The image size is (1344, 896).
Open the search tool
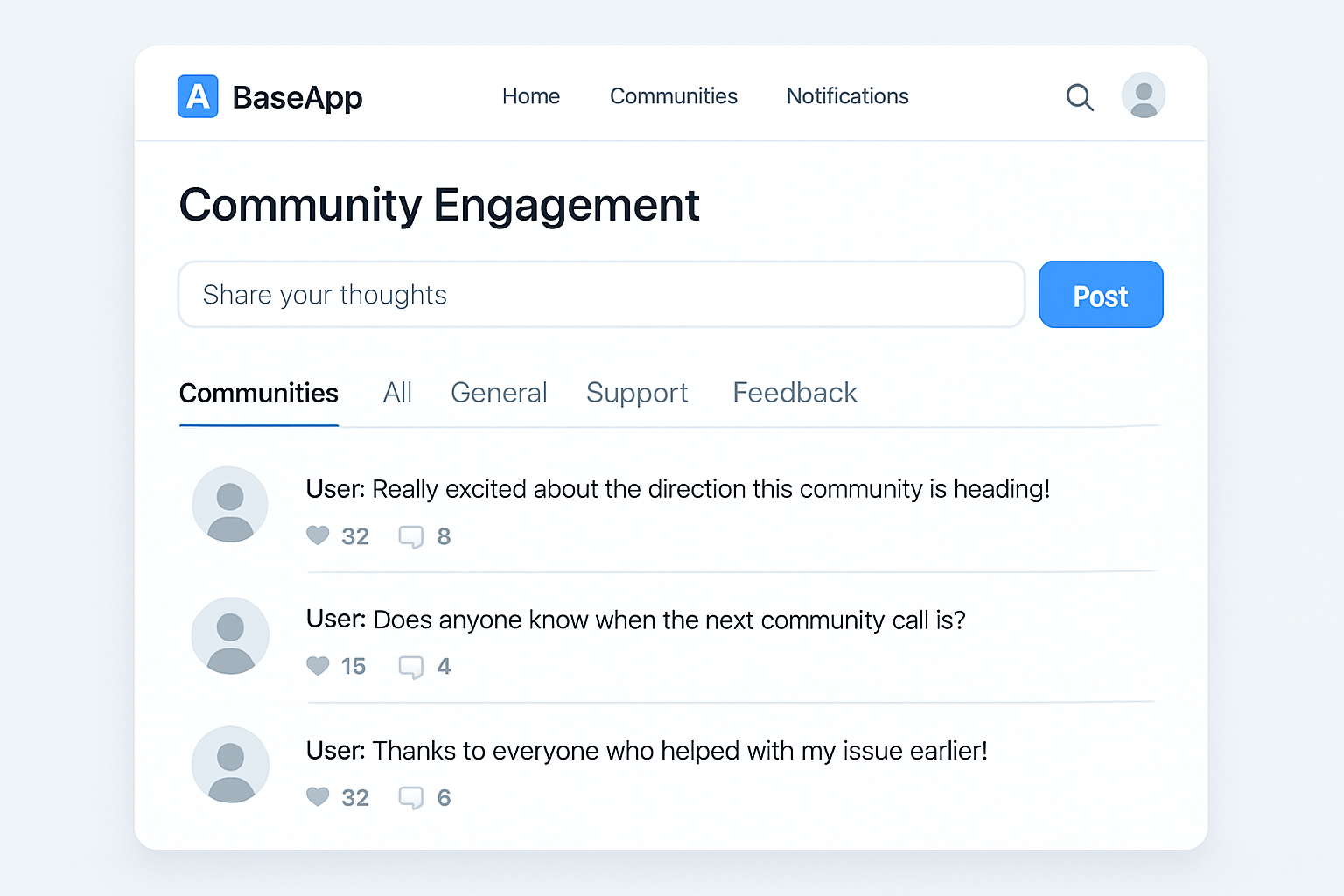(1079, 97)
